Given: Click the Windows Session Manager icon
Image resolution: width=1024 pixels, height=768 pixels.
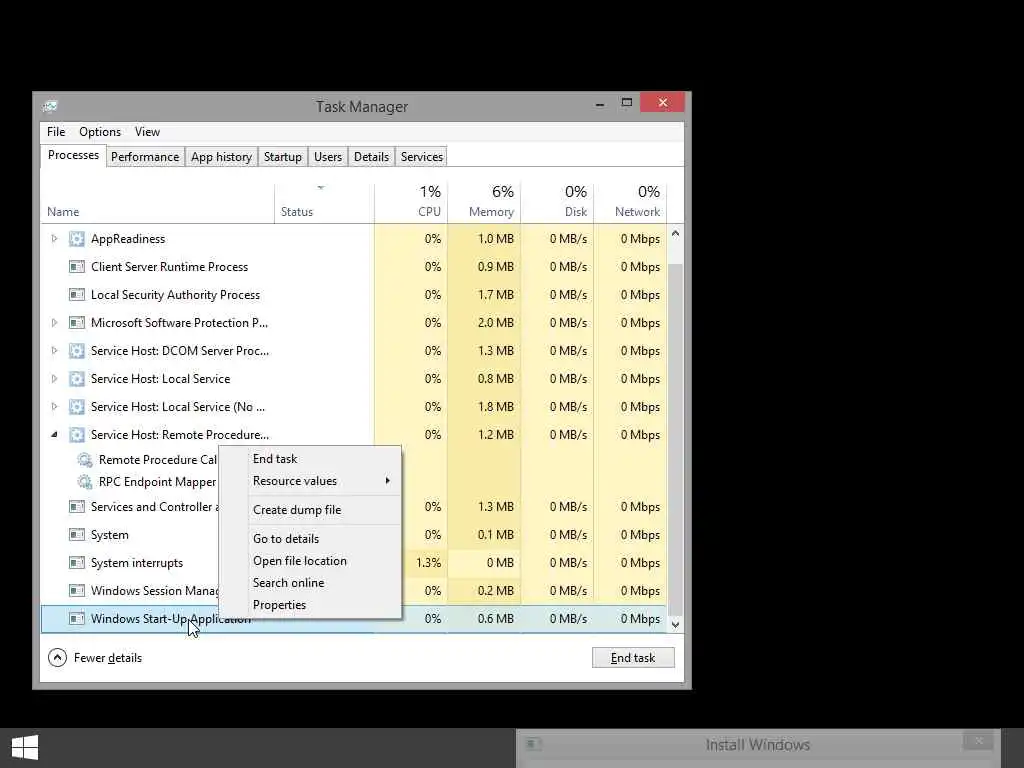Looking at the screenshot, I should coord(76,591).
